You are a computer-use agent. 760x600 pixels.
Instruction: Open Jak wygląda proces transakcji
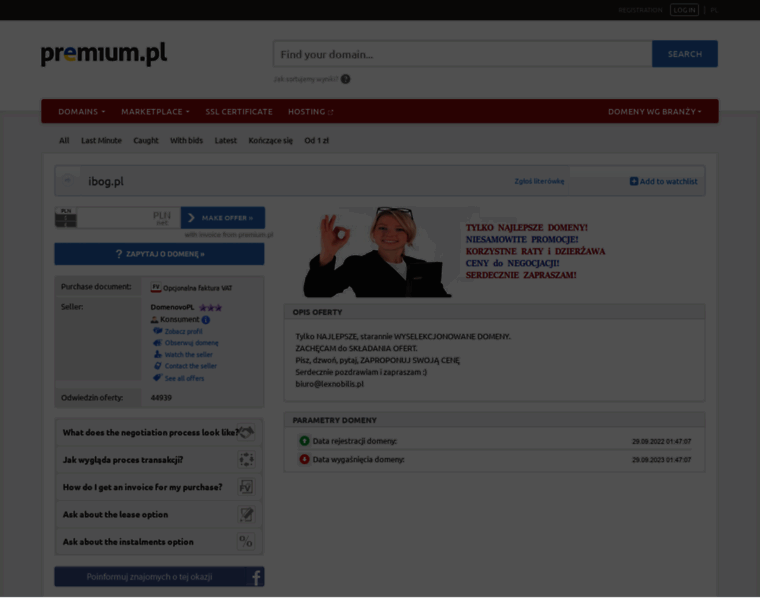[159, 460]
